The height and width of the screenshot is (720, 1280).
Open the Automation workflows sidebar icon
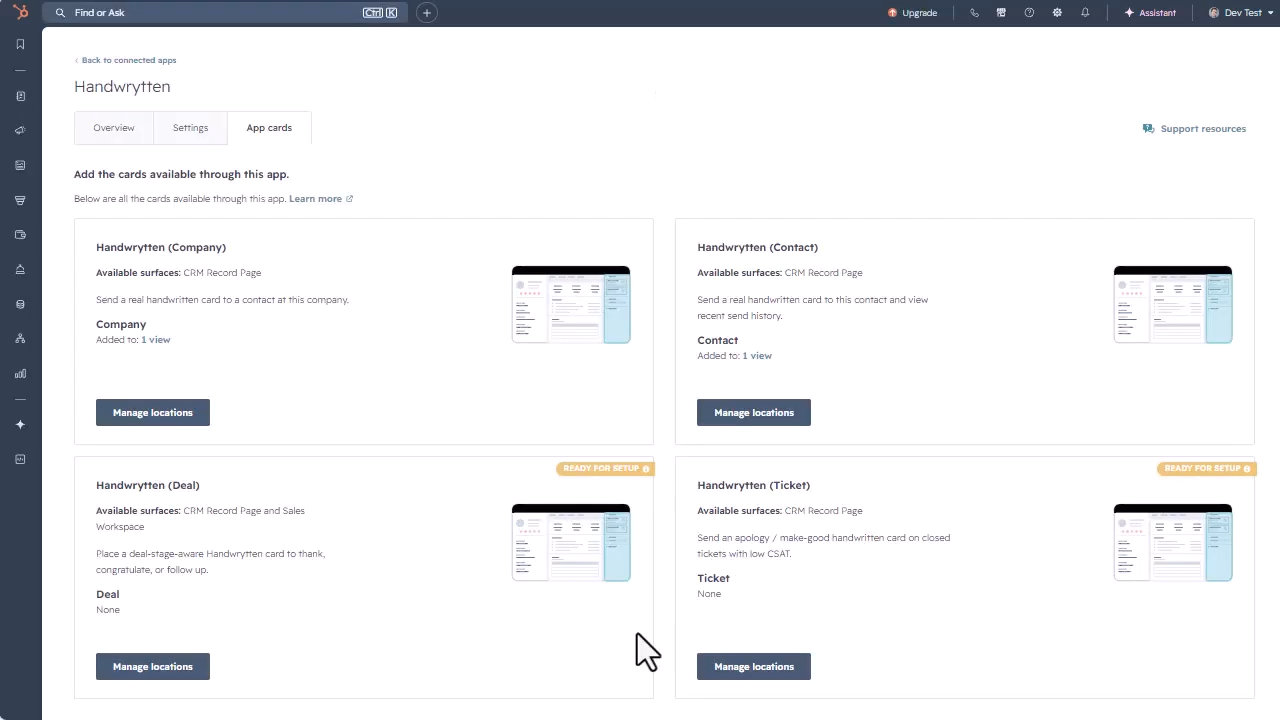pos(20,339)
